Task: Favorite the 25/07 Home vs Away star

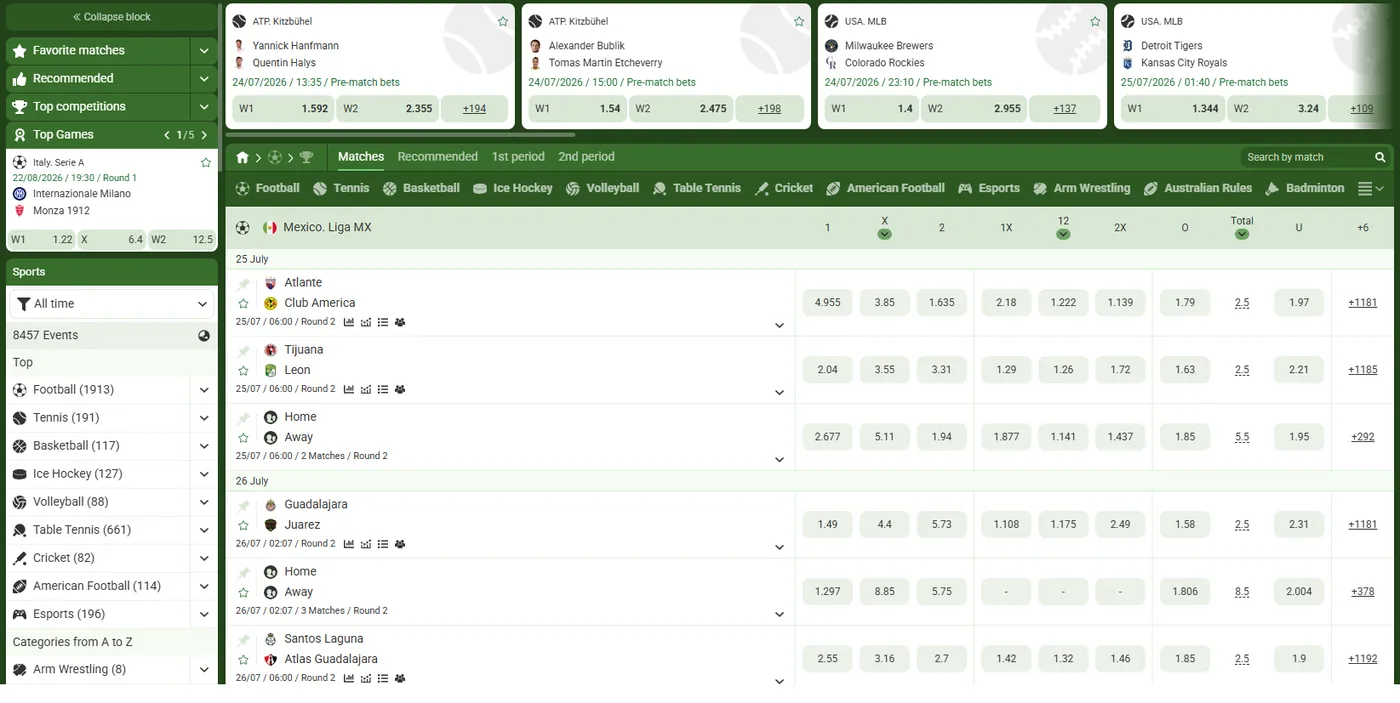Action: [x=243, y=438]
